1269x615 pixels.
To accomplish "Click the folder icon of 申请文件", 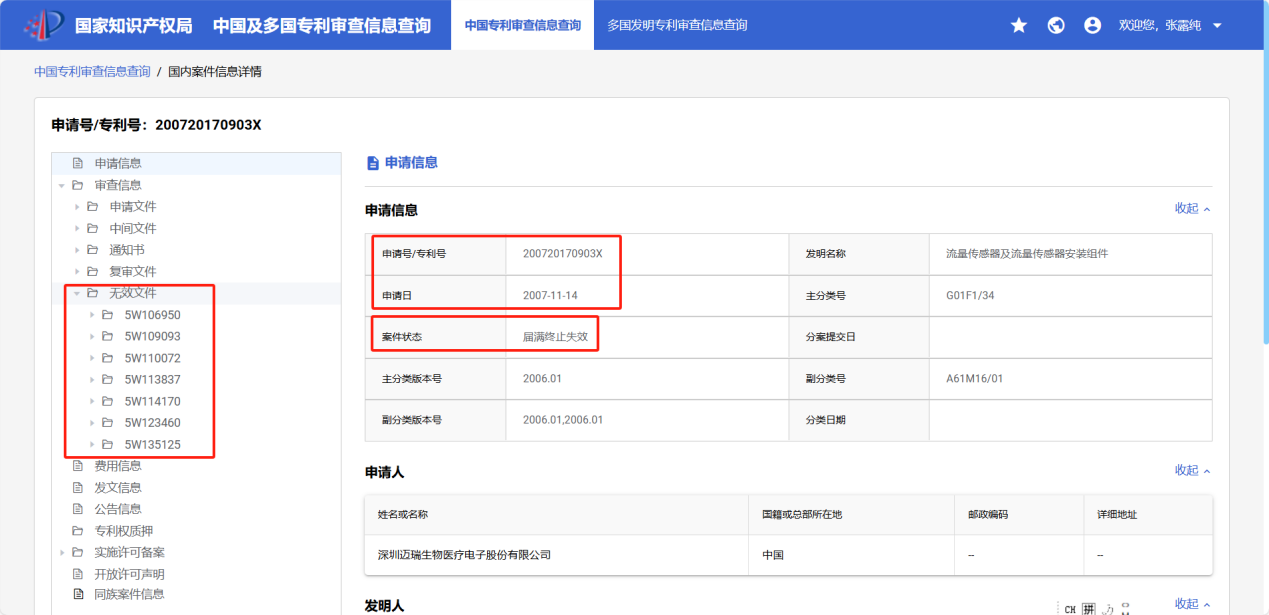I will point(93,207).
